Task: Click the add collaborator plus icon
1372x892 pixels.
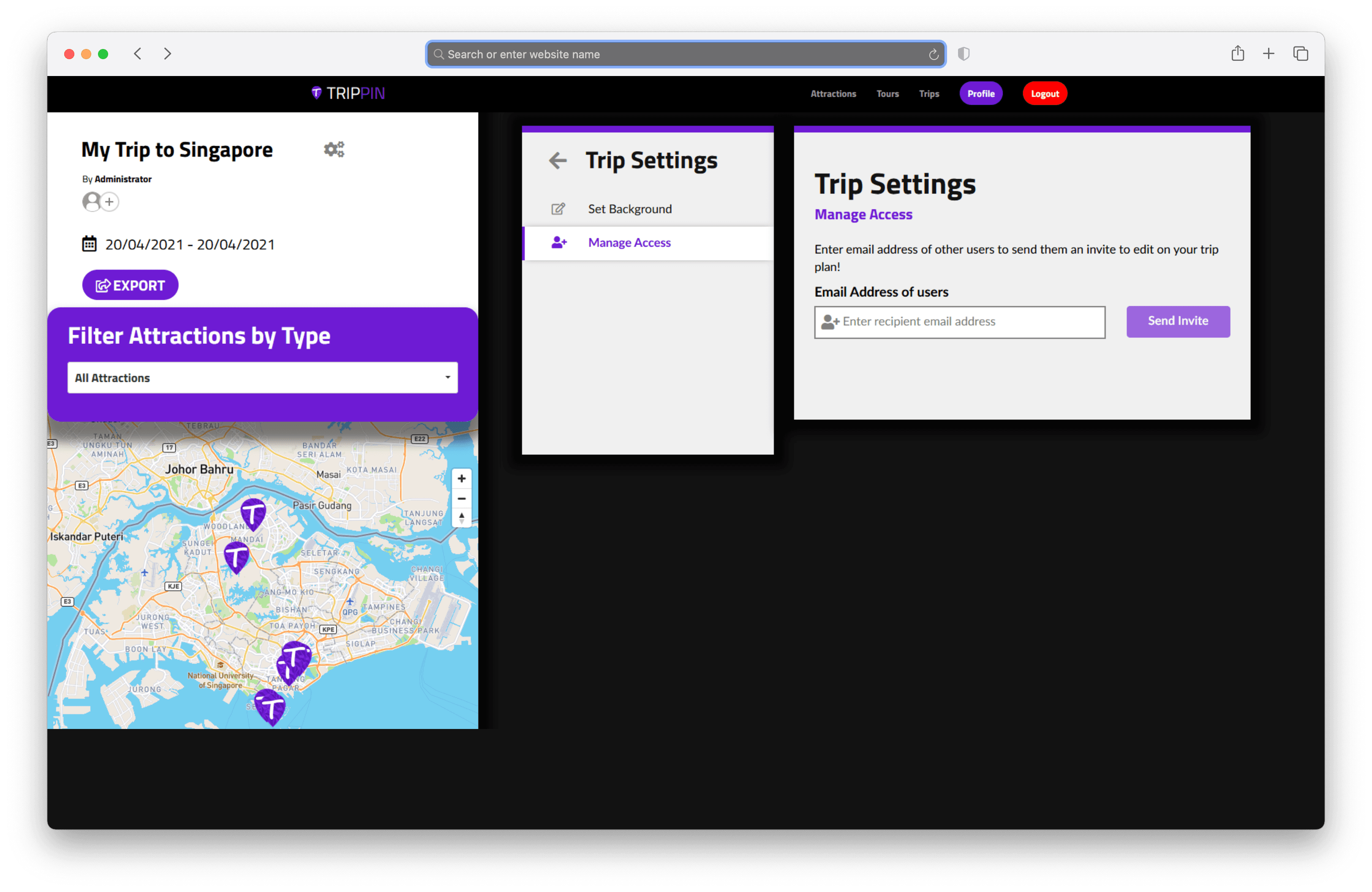Action: (x=109, y=202)
